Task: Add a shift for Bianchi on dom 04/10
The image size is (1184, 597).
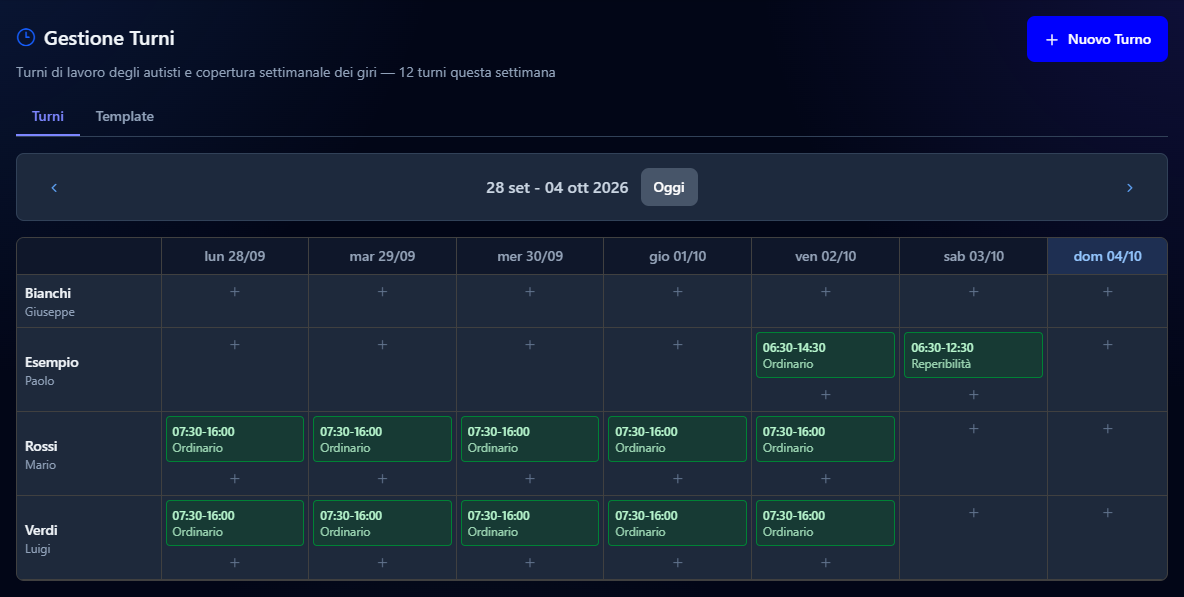Action: [x=1108, y=292]
